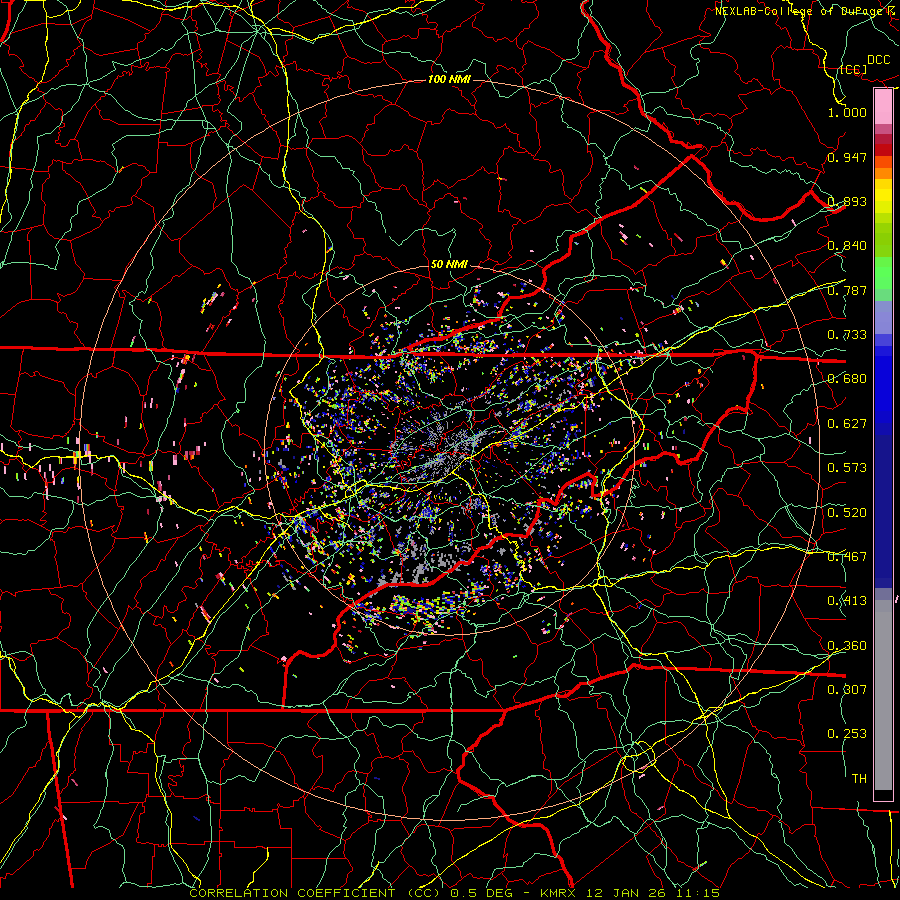Click the CORRELATION COEFFICIENT caption text

292,893
